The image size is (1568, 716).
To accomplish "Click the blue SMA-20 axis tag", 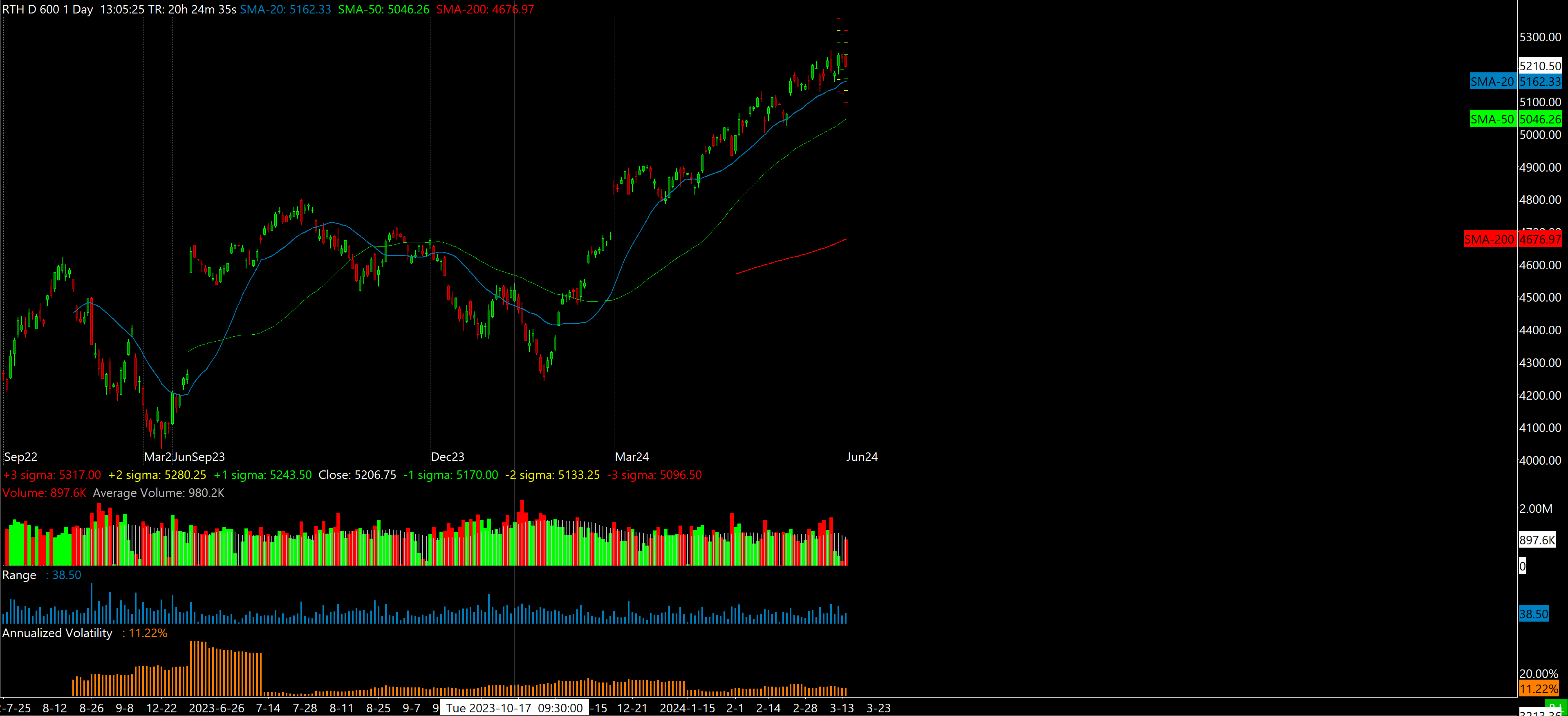I will (x=1491, y=81).
